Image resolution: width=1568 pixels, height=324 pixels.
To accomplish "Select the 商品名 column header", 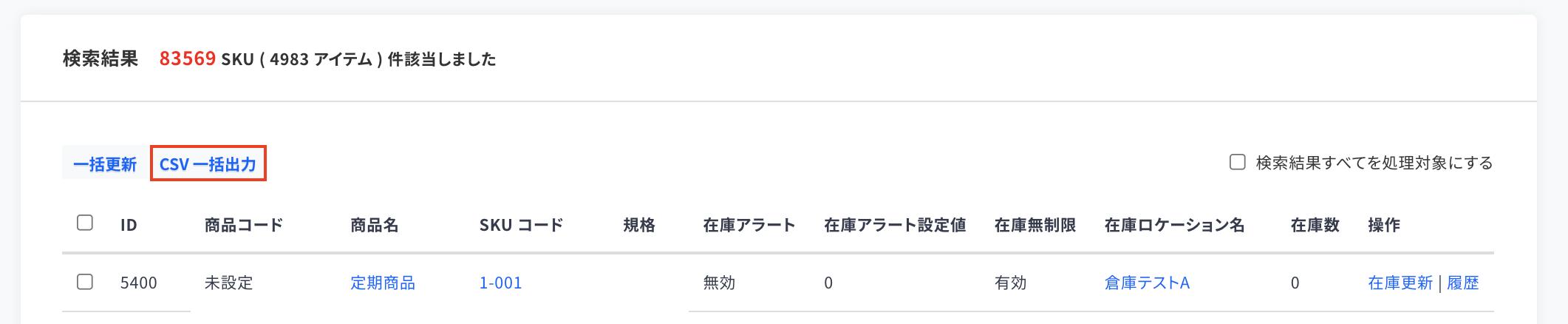I will (375, 225).
